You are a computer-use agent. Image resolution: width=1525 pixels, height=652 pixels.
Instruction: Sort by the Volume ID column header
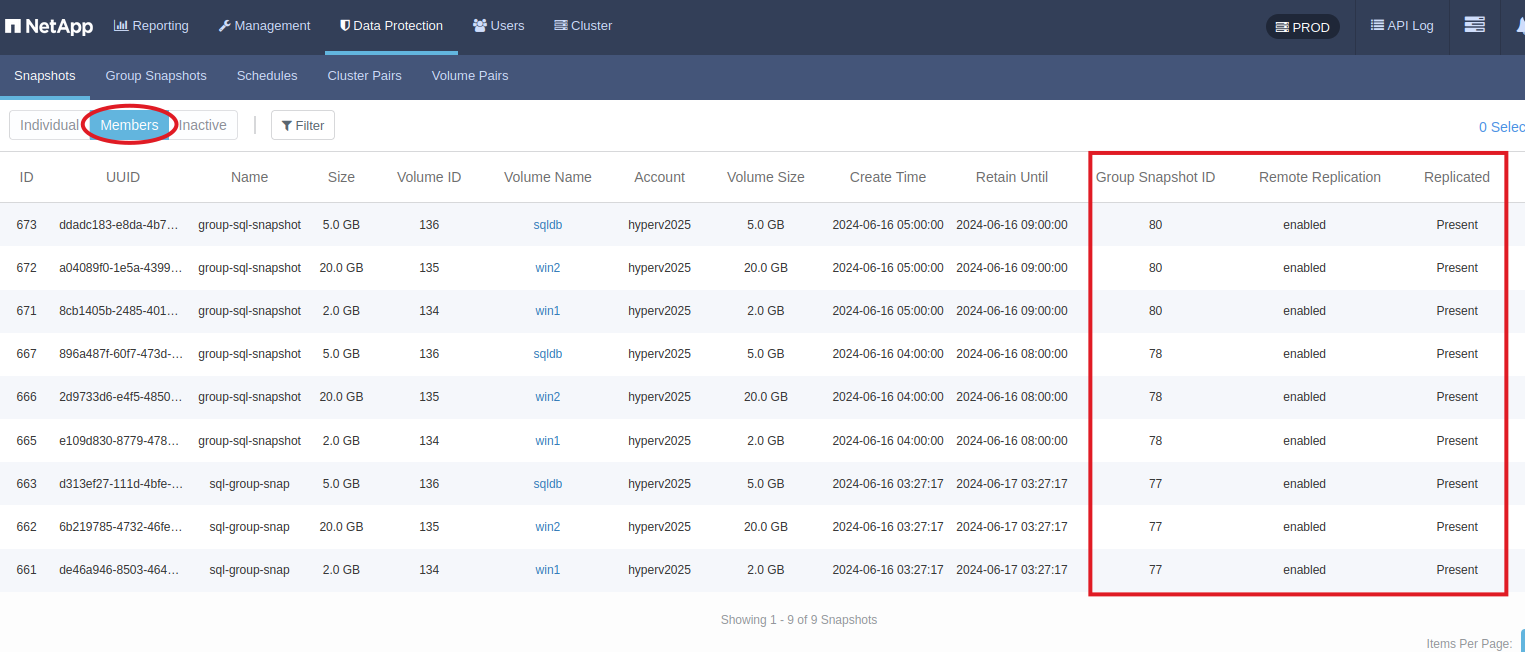pyautogui.click(x=429, y=177)
